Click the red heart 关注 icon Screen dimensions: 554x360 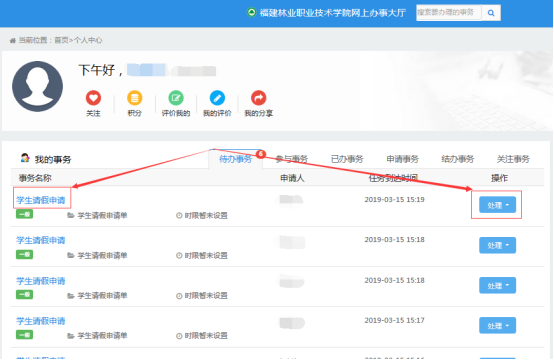[93, 98]
